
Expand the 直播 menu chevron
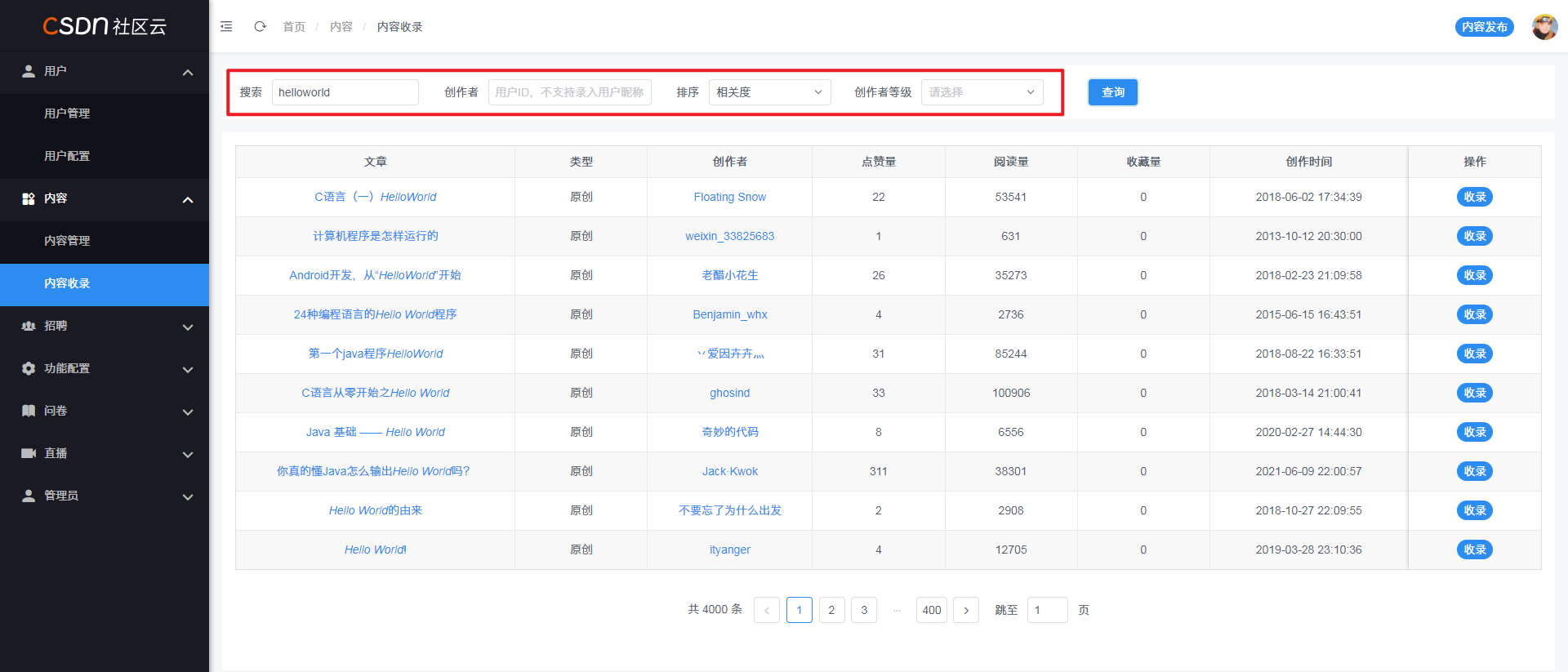(x=187, y=454)
